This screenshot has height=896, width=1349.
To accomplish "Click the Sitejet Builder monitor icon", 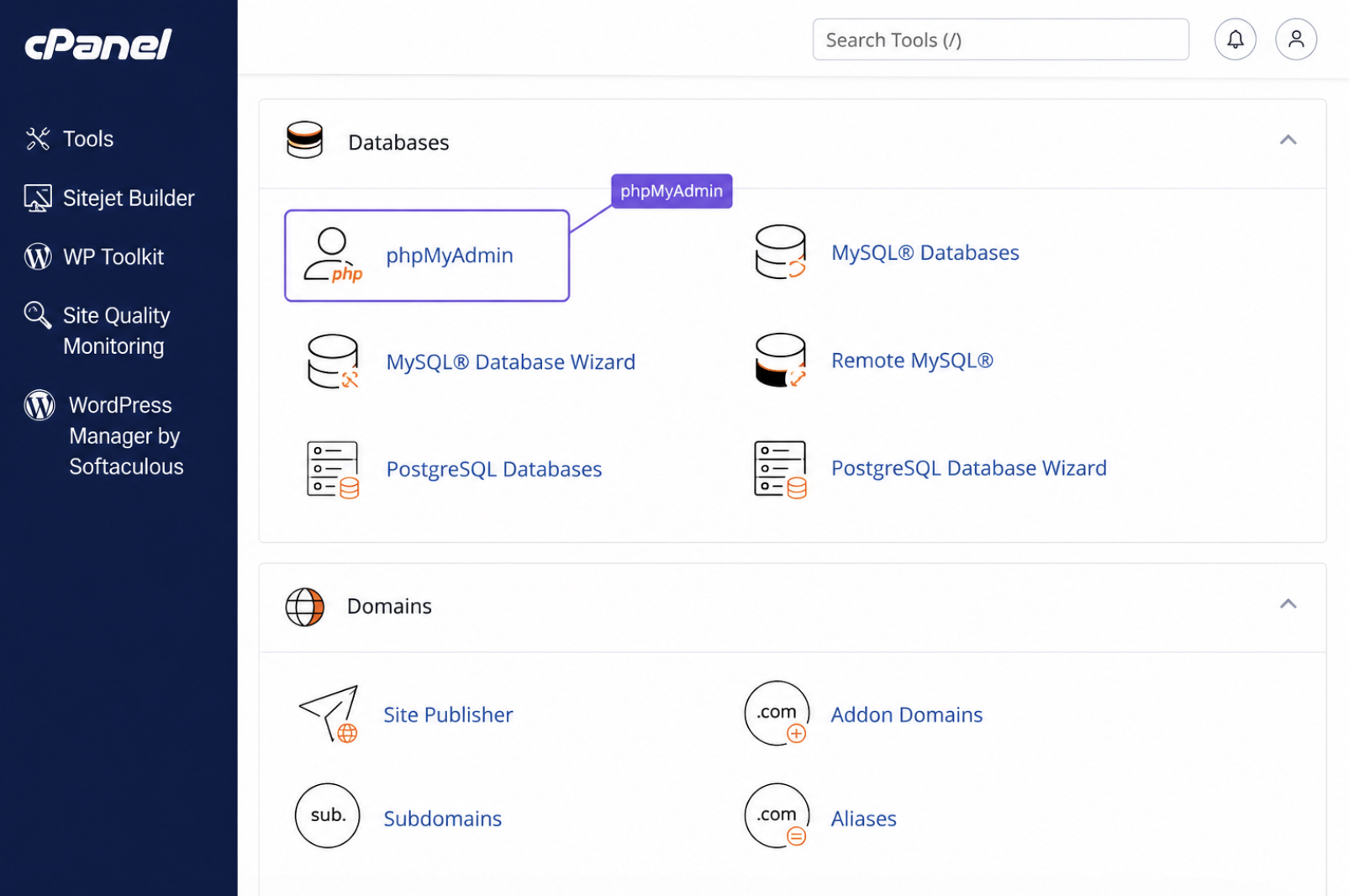I will (38, 198).
